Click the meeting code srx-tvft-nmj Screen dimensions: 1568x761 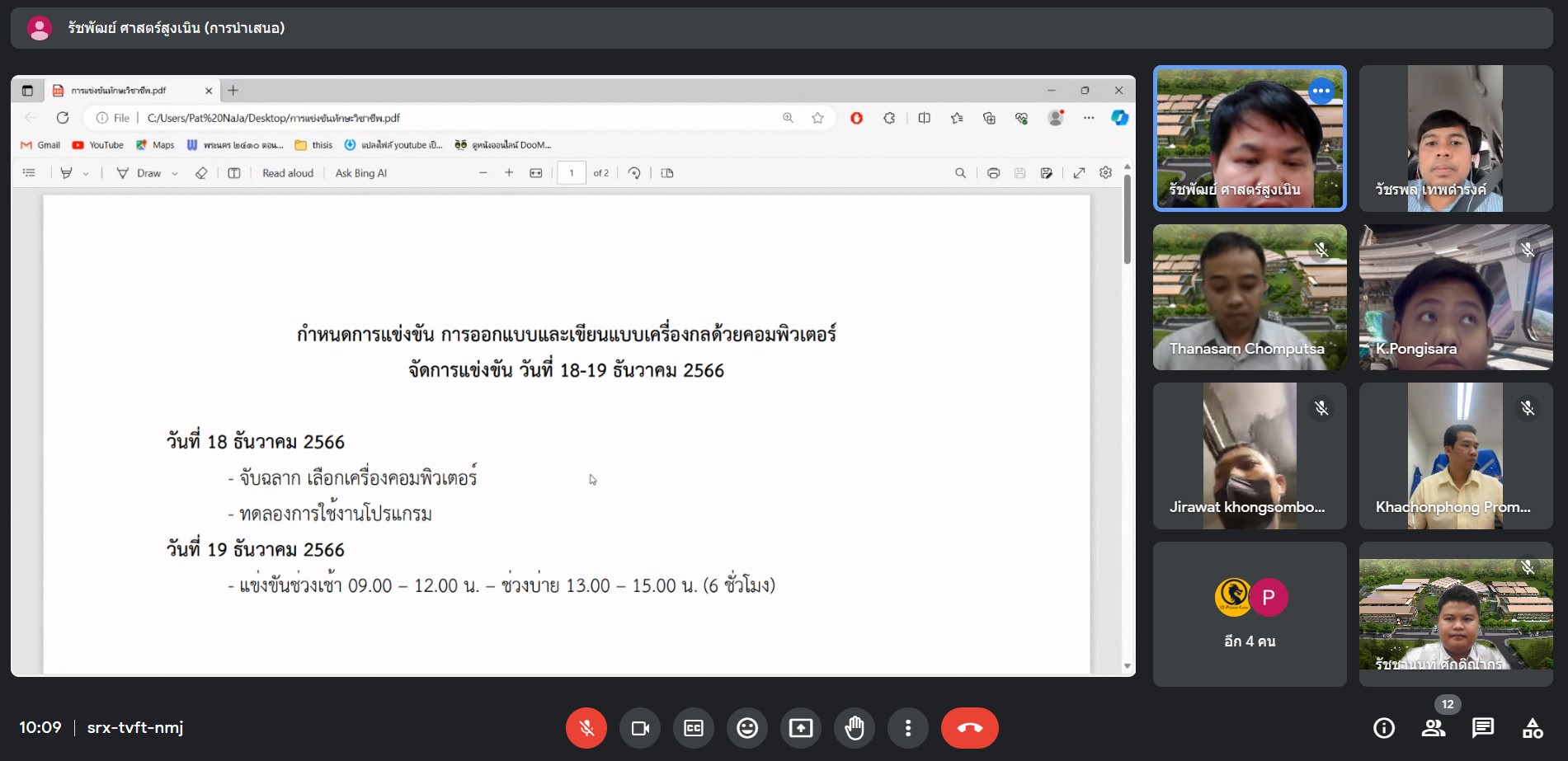click(135, 728)
